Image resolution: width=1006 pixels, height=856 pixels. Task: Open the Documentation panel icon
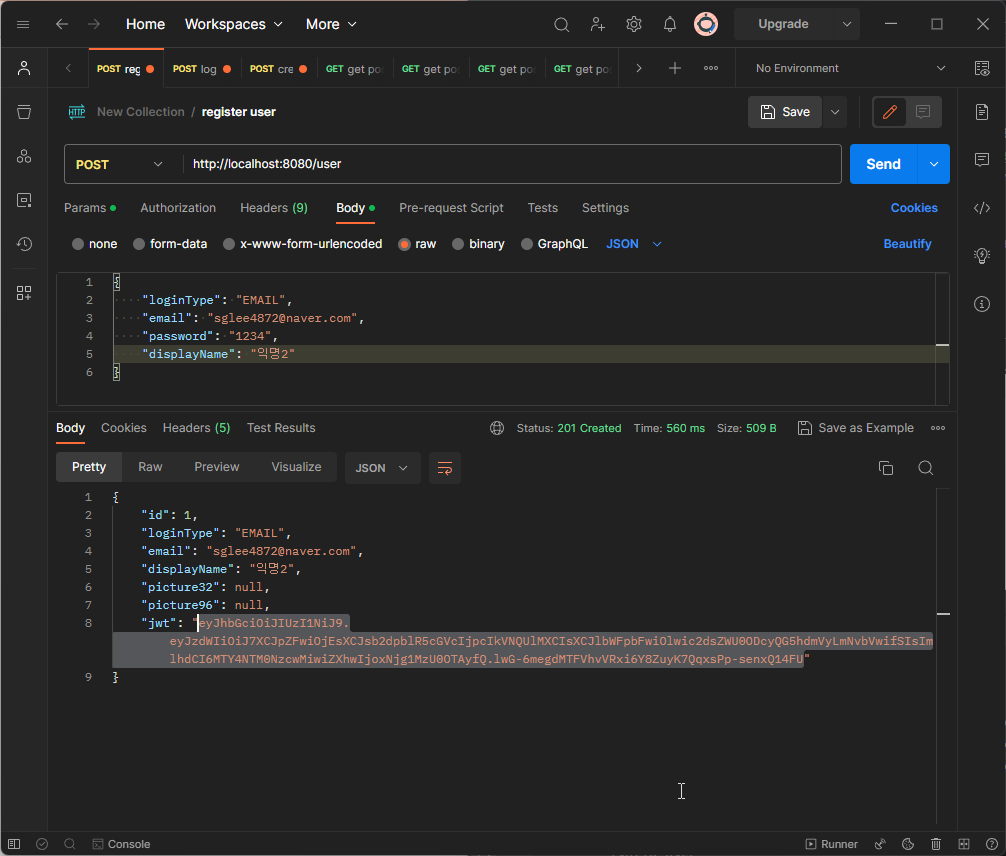[x=982, y=112]
